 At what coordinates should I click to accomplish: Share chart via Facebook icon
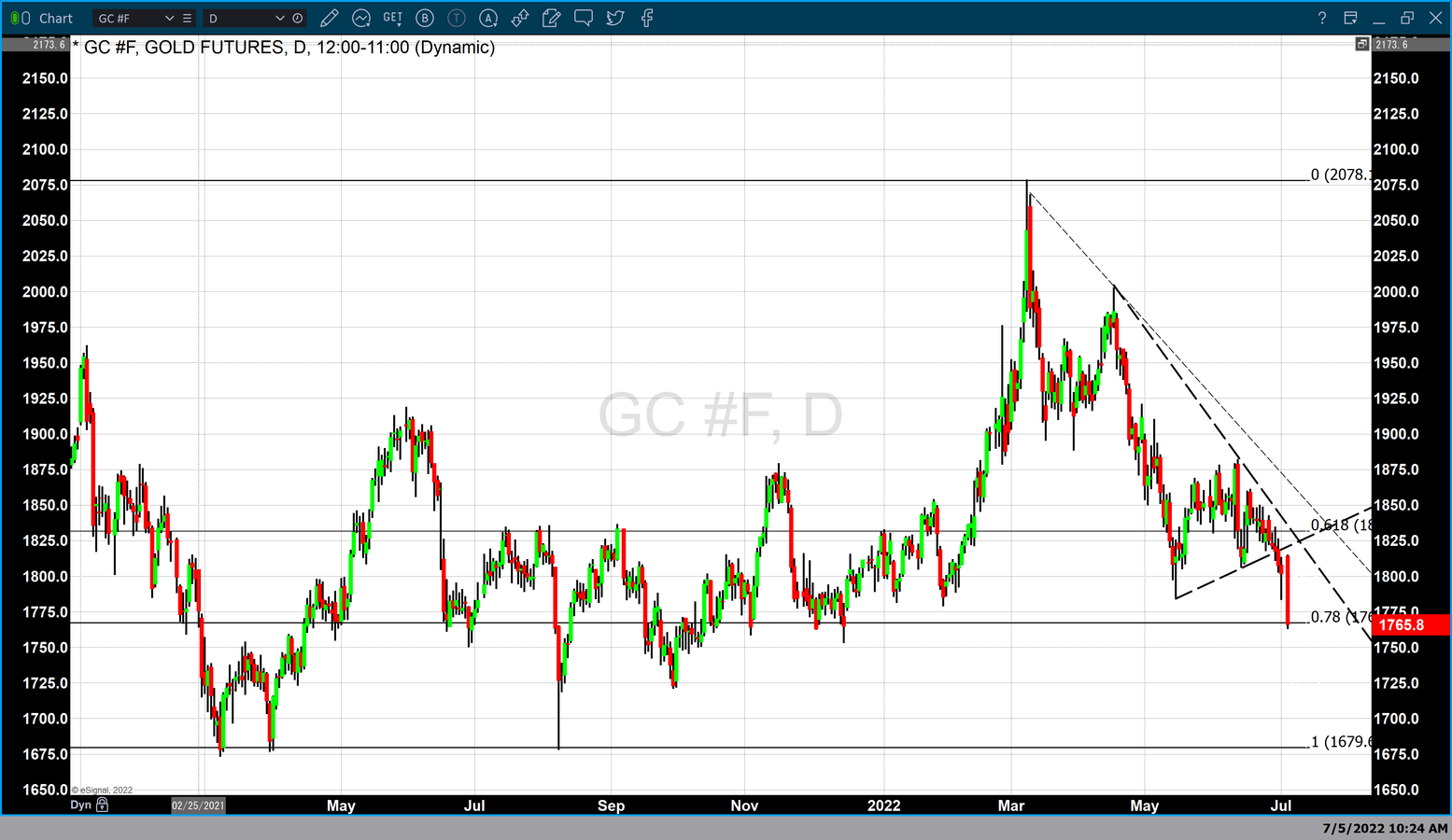(647, 18)
